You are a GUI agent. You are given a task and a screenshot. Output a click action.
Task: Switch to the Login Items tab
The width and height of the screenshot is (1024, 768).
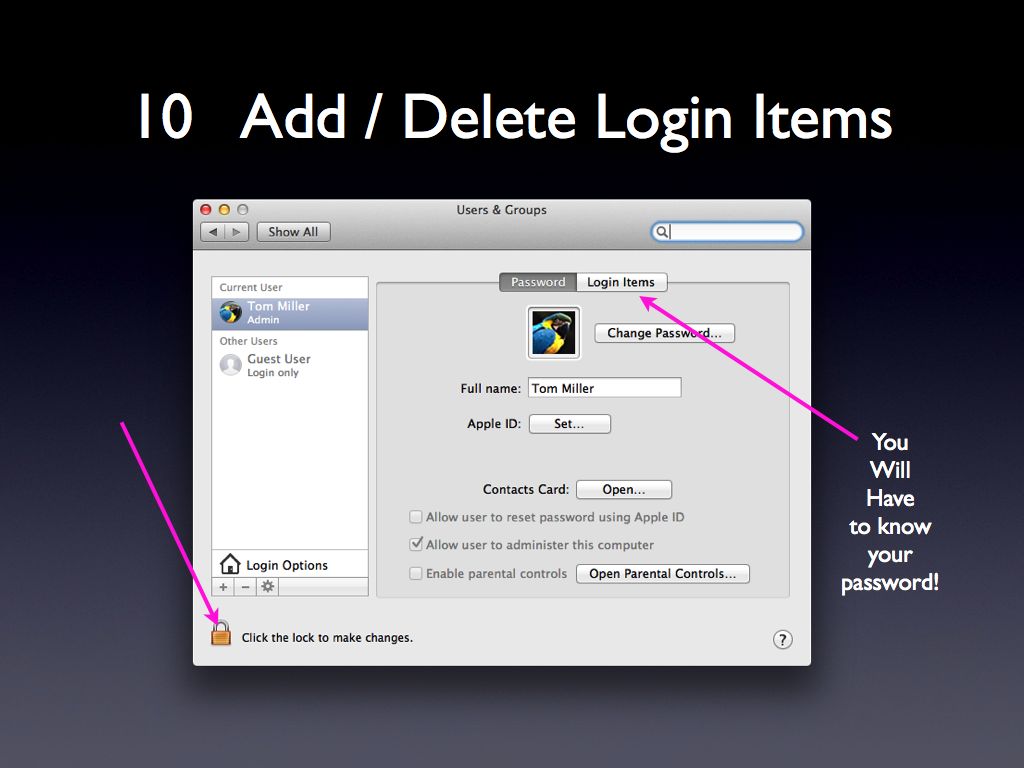[621, 282]
